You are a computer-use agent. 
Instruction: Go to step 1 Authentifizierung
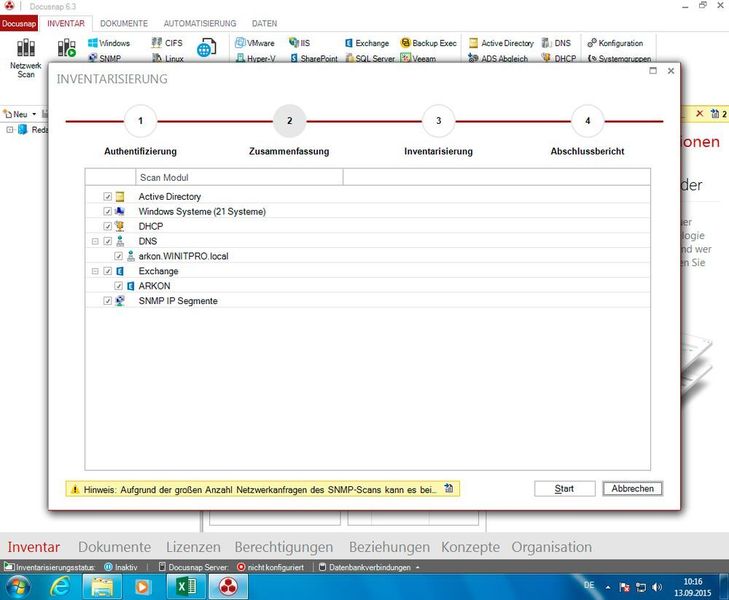140,121
